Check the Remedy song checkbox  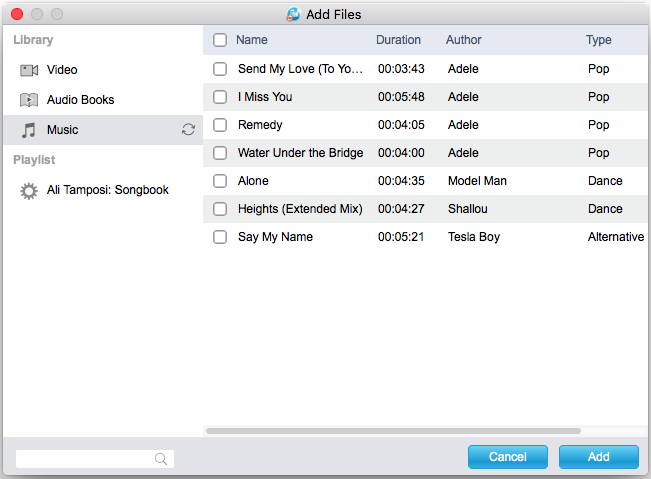220,125
